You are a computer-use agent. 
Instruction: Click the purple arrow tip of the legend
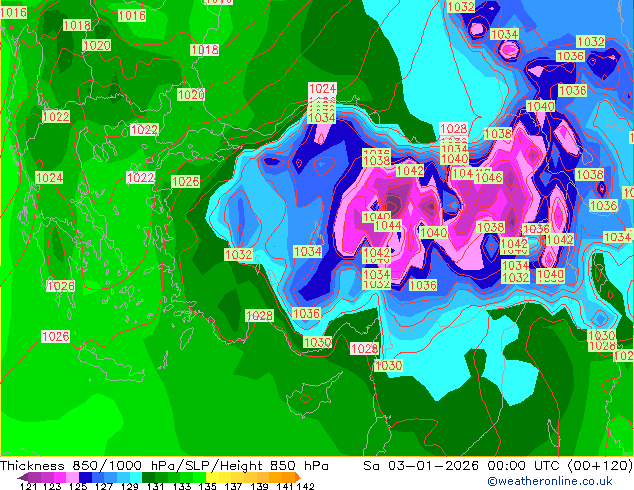(22, 477)
